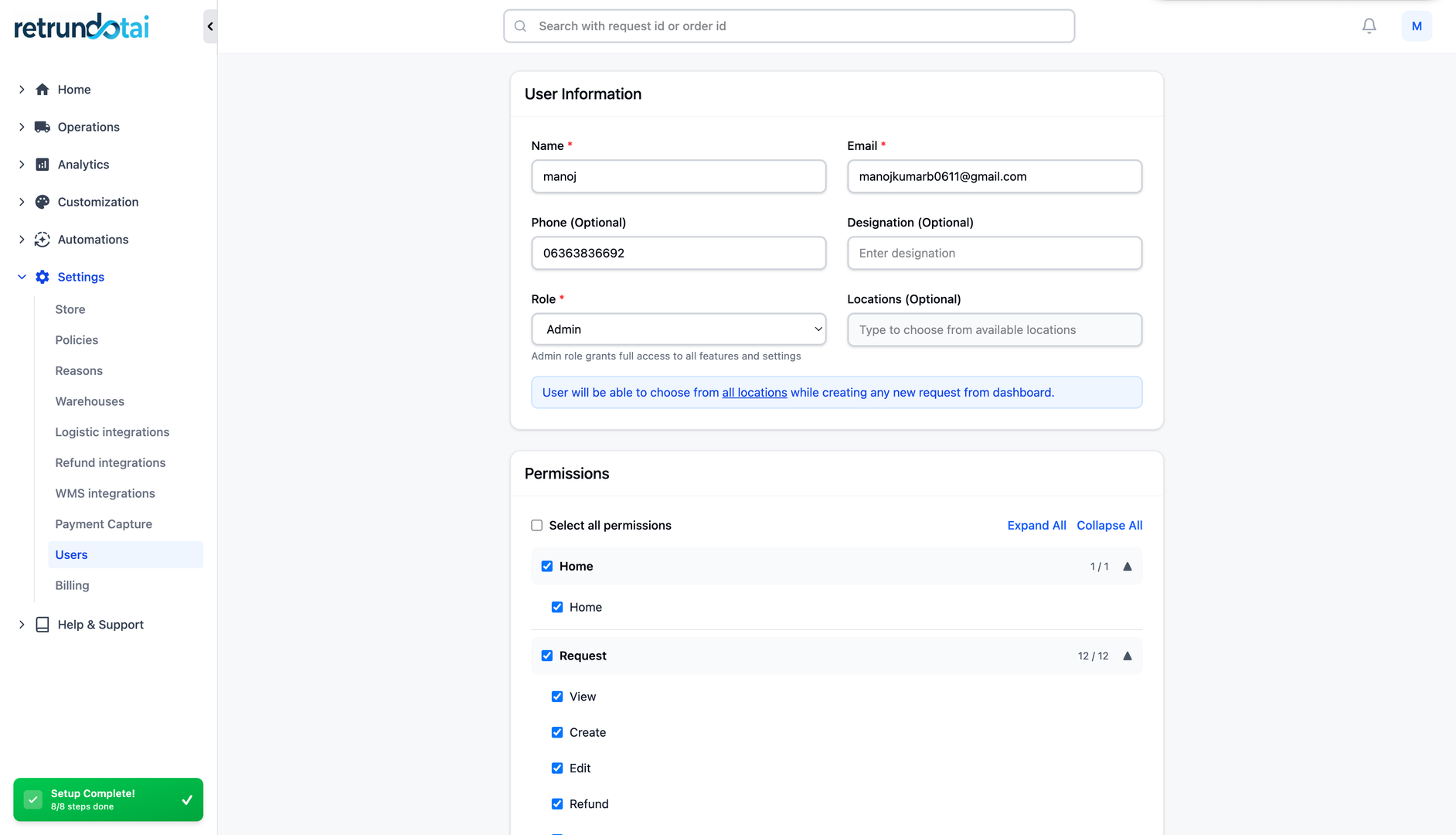
Task: Select the Settings gear icon
Action: [x=42, y=277]
